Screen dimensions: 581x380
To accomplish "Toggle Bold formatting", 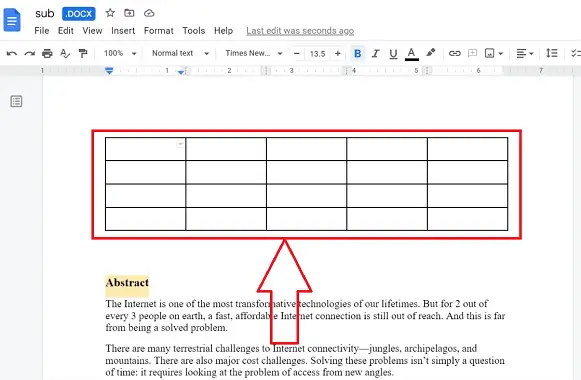I will tap(358, 54).
